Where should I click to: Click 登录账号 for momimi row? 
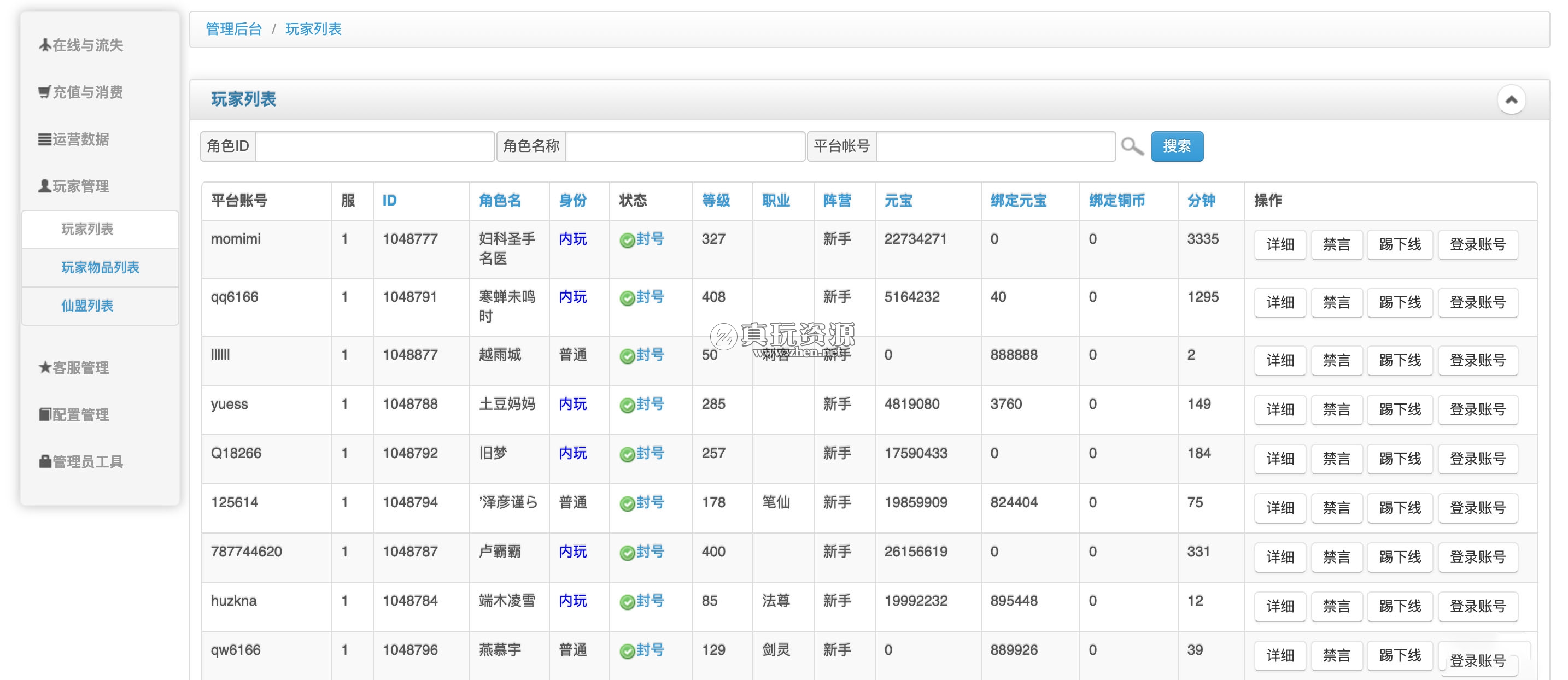pos(1478,244)
